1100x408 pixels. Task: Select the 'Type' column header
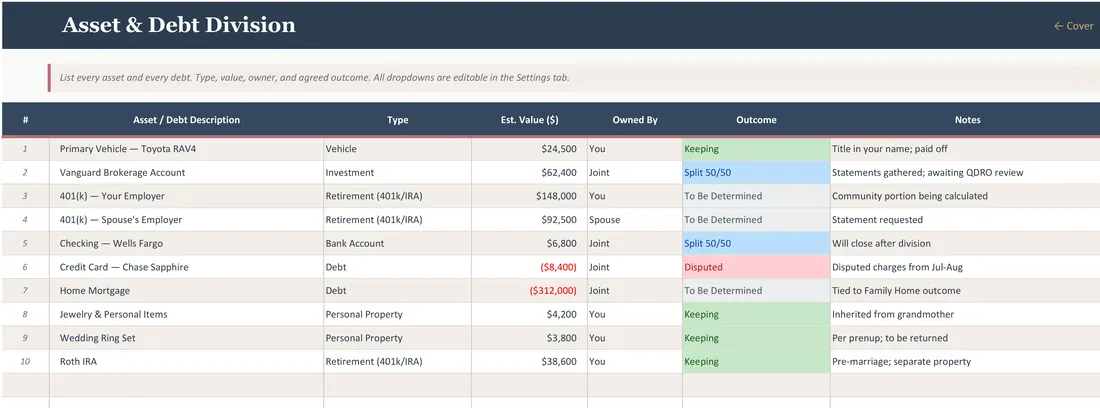click(x=397, y=120)
